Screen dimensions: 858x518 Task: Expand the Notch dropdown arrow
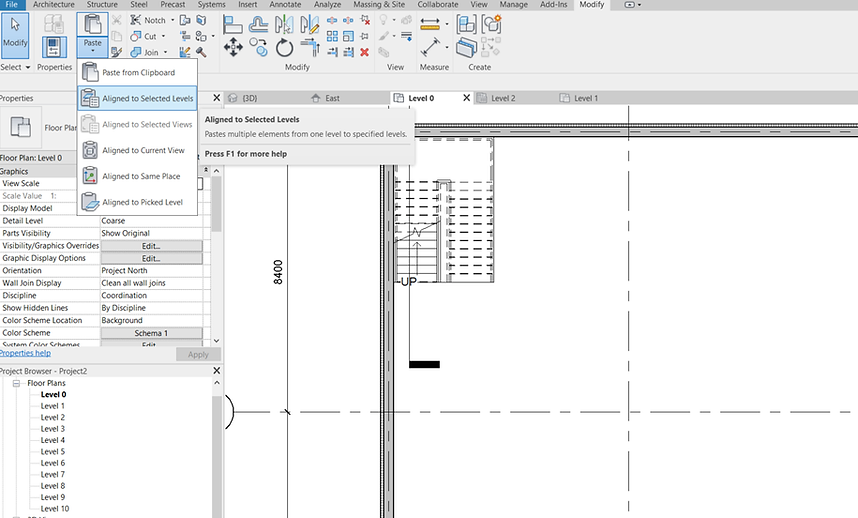(172, 20)
